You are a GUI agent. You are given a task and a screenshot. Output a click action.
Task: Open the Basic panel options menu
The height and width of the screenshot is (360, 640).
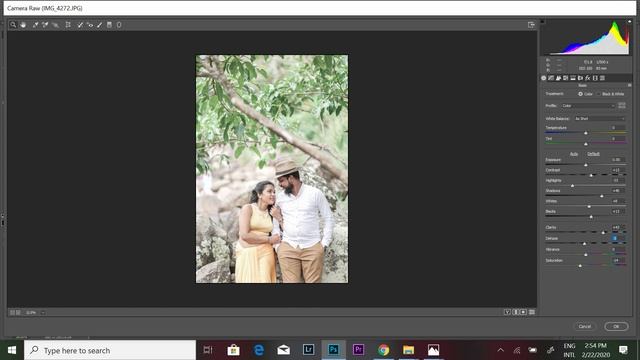pos(629,85)
